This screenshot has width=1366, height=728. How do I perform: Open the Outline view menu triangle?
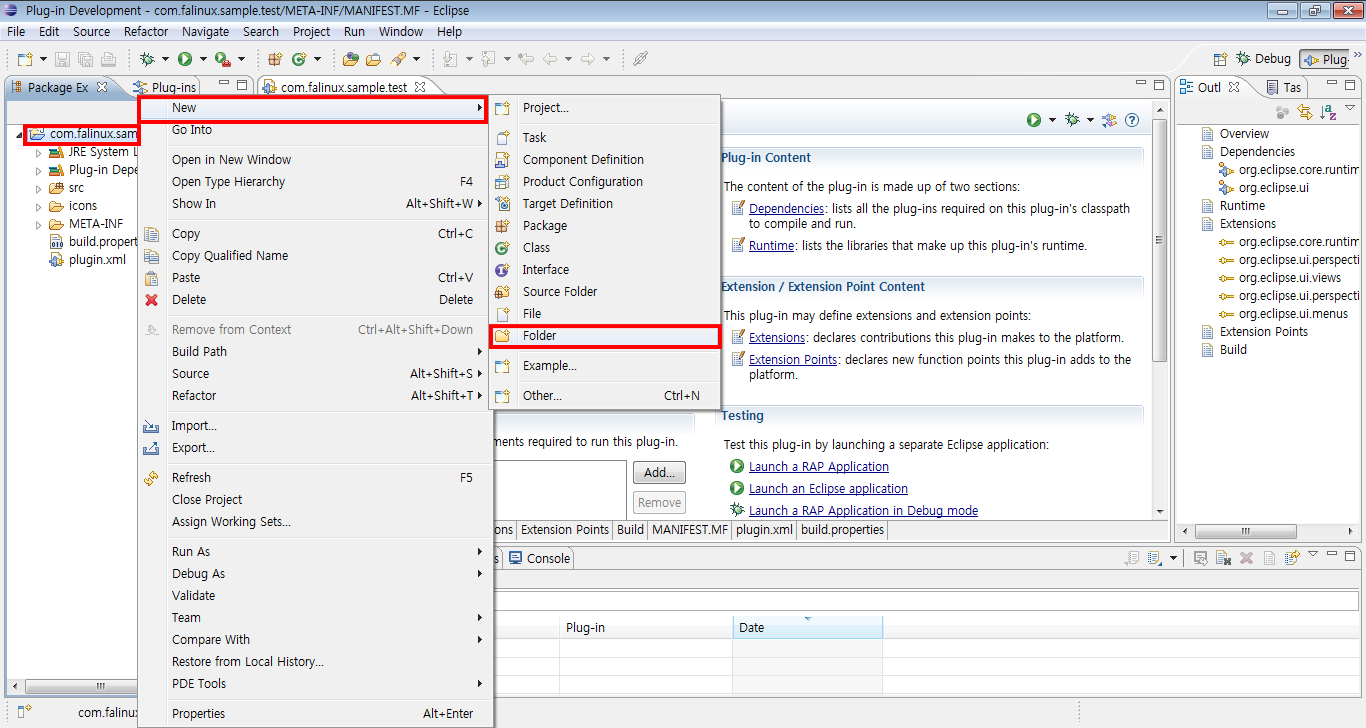(x=1351, y=108)
